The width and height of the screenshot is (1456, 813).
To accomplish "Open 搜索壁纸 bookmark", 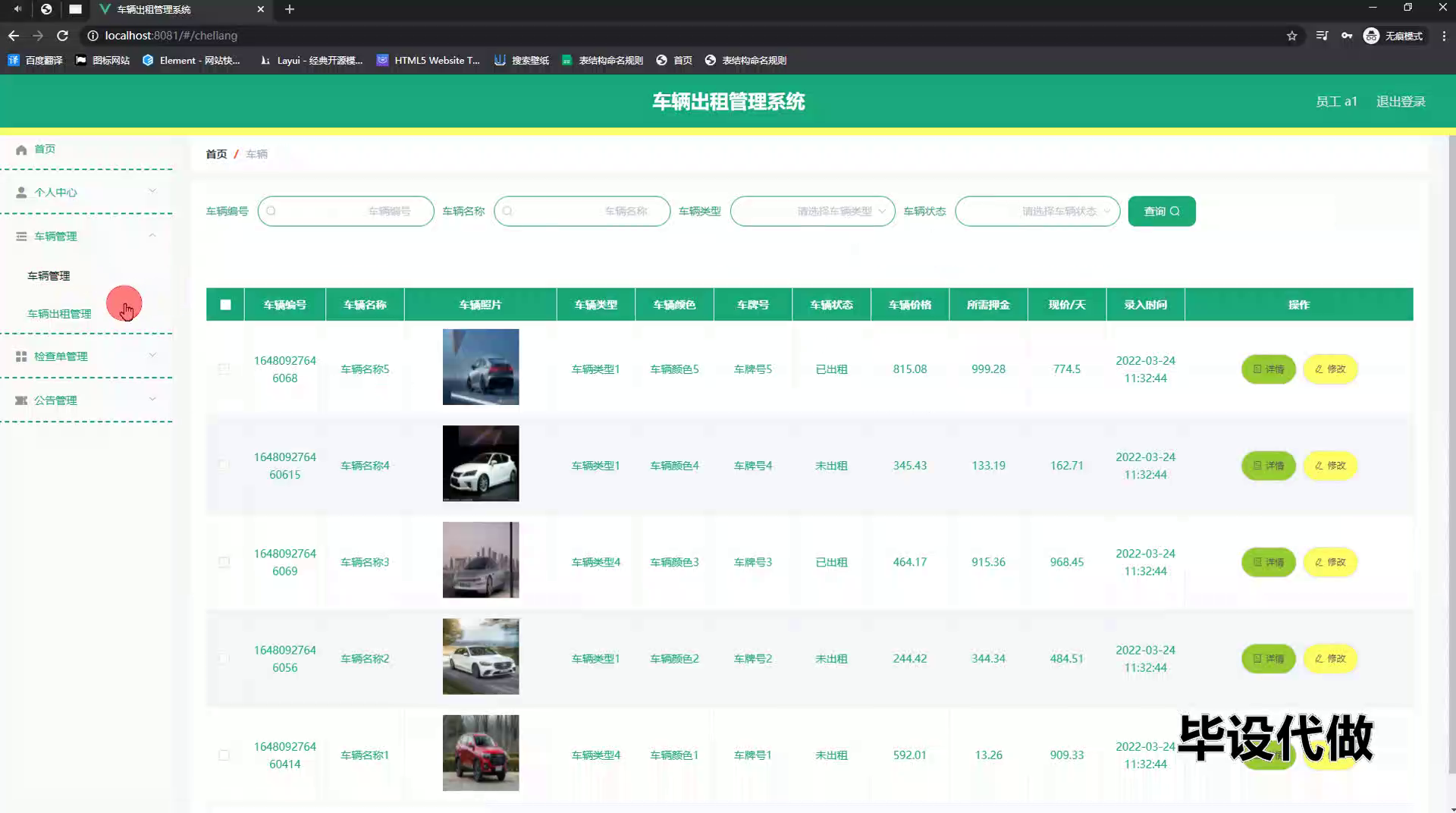I will coord(522,60).
